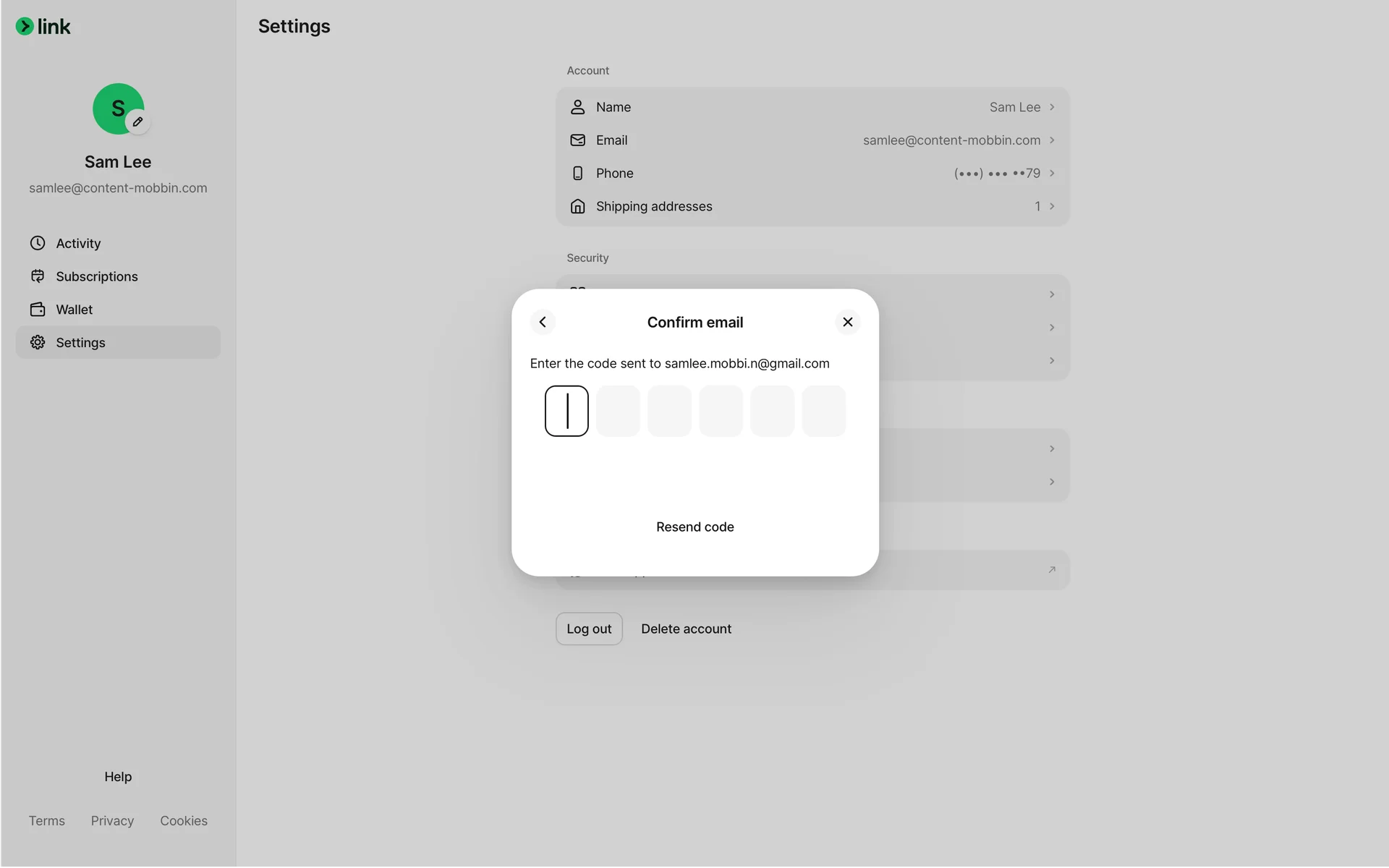Expand the Name row chevron

1052,107
